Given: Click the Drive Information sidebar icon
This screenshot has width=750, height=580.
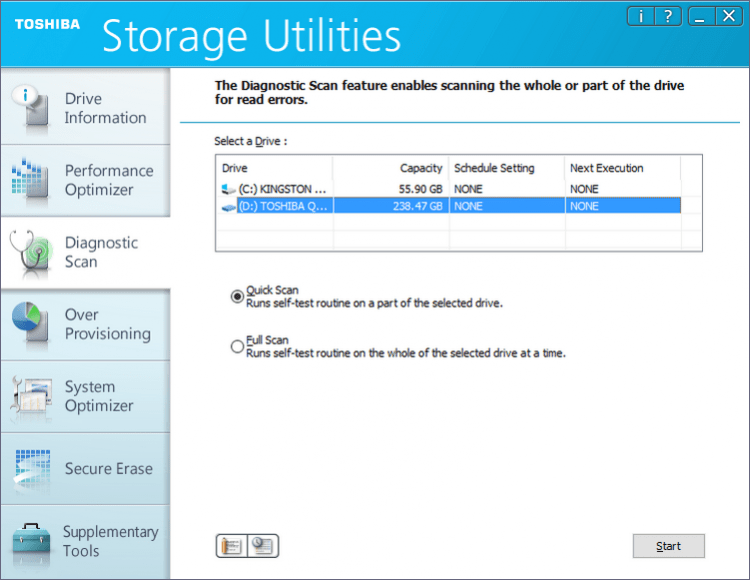Looking at the screenshot, I should coord(30,108).
